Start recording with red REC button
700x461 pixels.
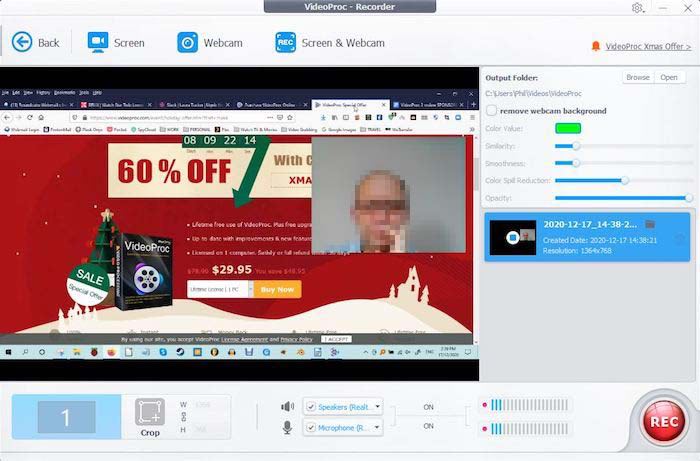664,422
